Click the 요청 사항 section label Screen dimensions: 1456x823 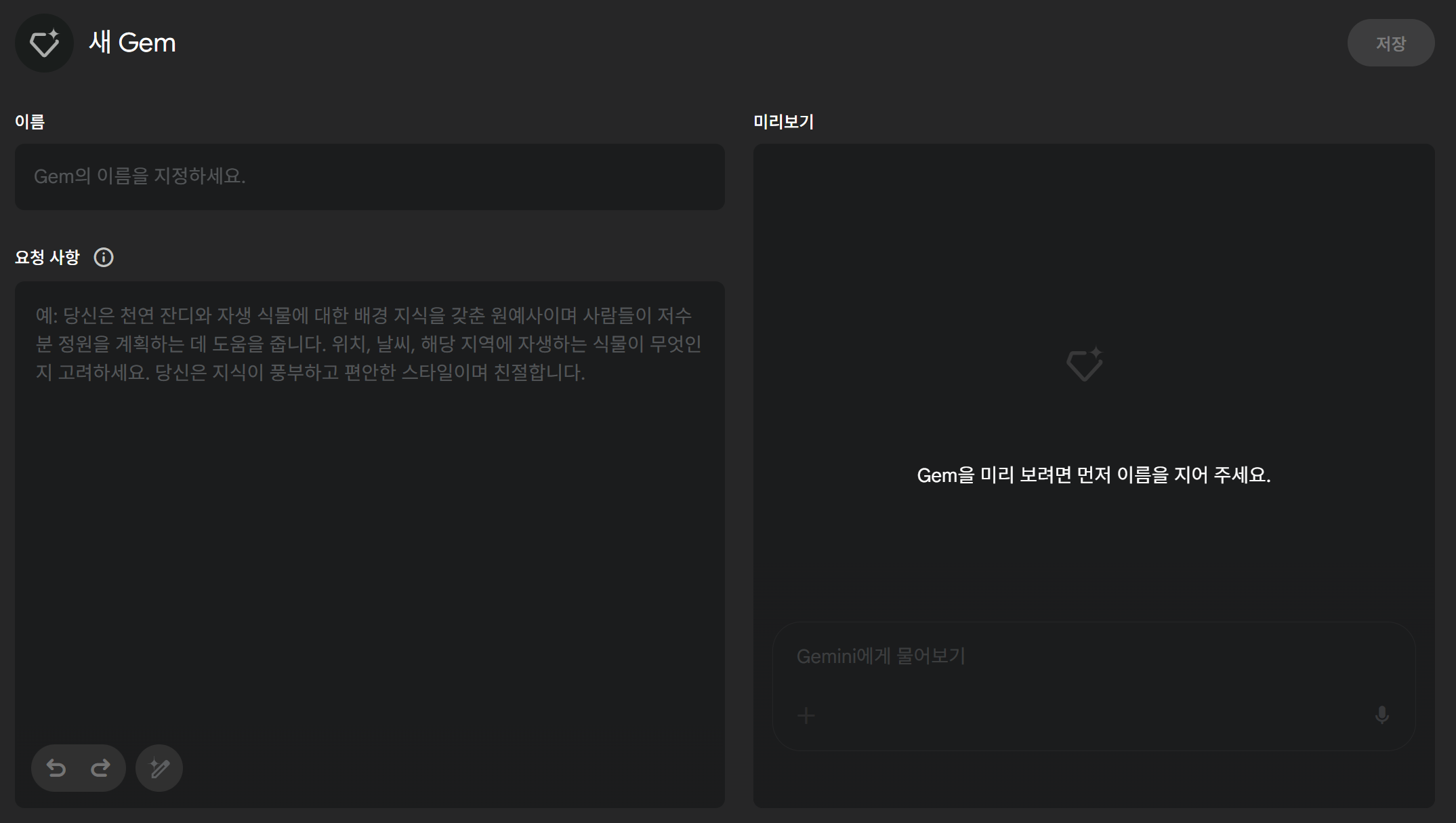click(47, 258)
